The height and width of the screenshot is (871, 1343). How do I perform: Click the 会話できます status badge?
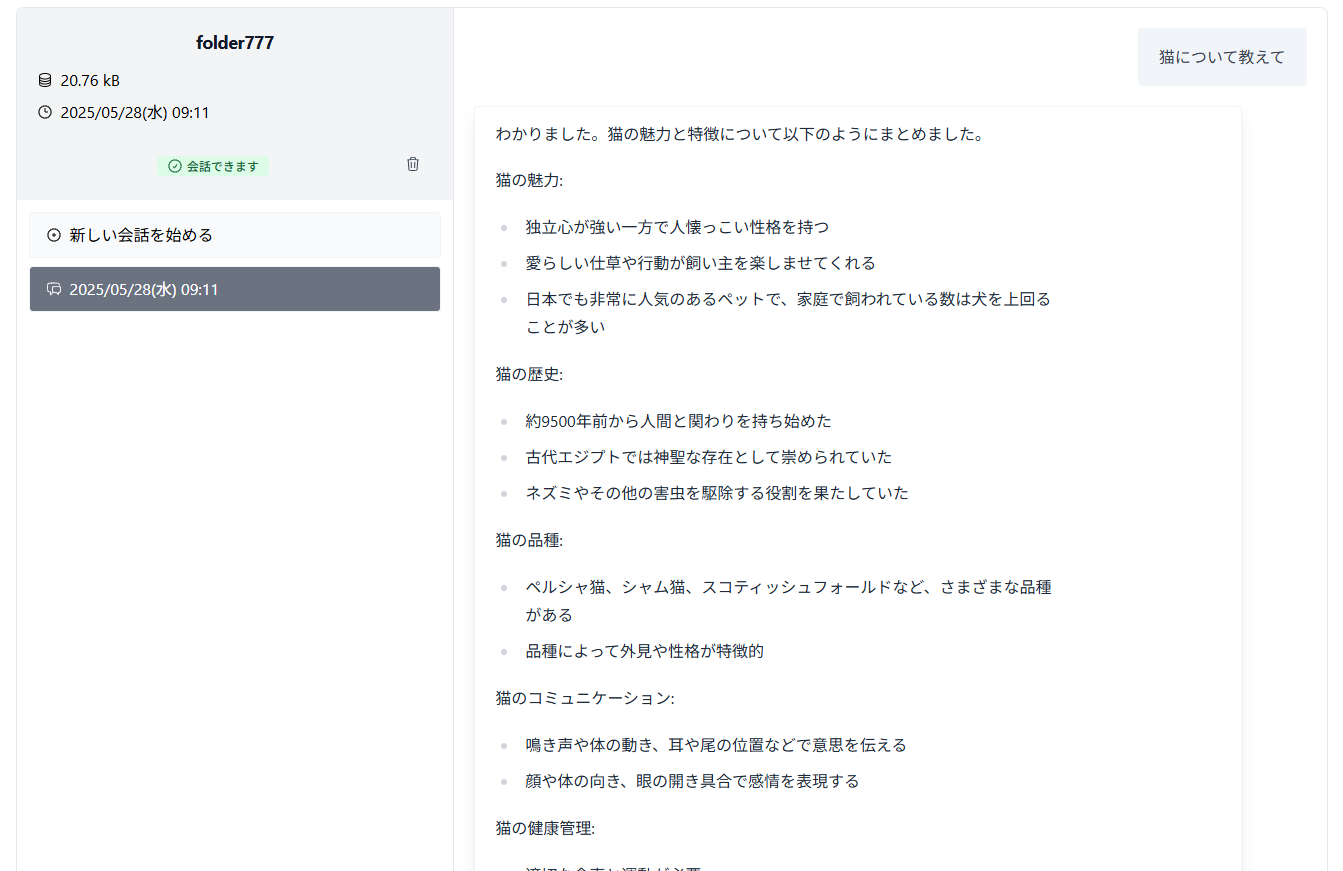click(x=213, y=166)
